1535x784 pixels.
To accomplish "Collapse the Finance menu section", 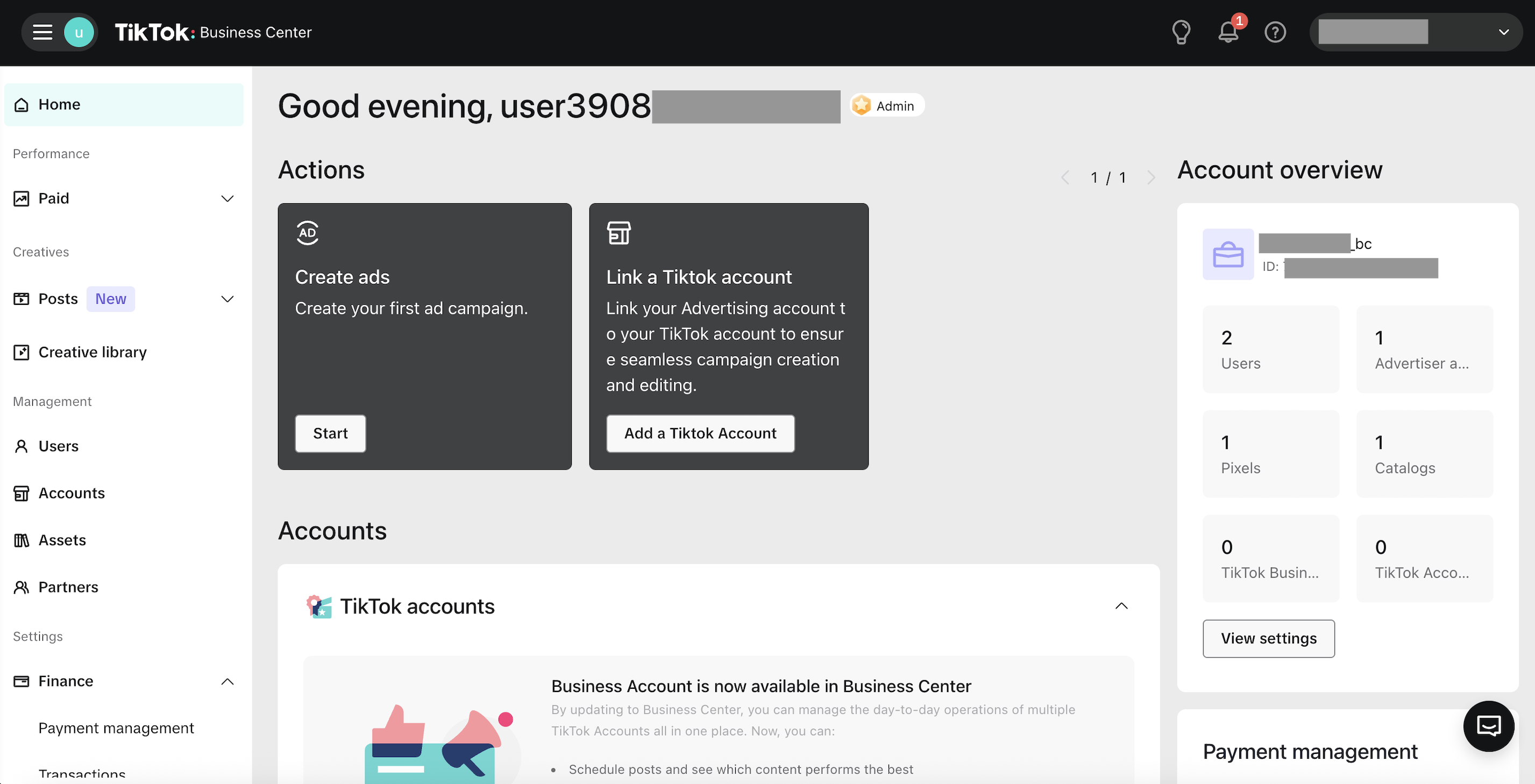I will (227, 681).
